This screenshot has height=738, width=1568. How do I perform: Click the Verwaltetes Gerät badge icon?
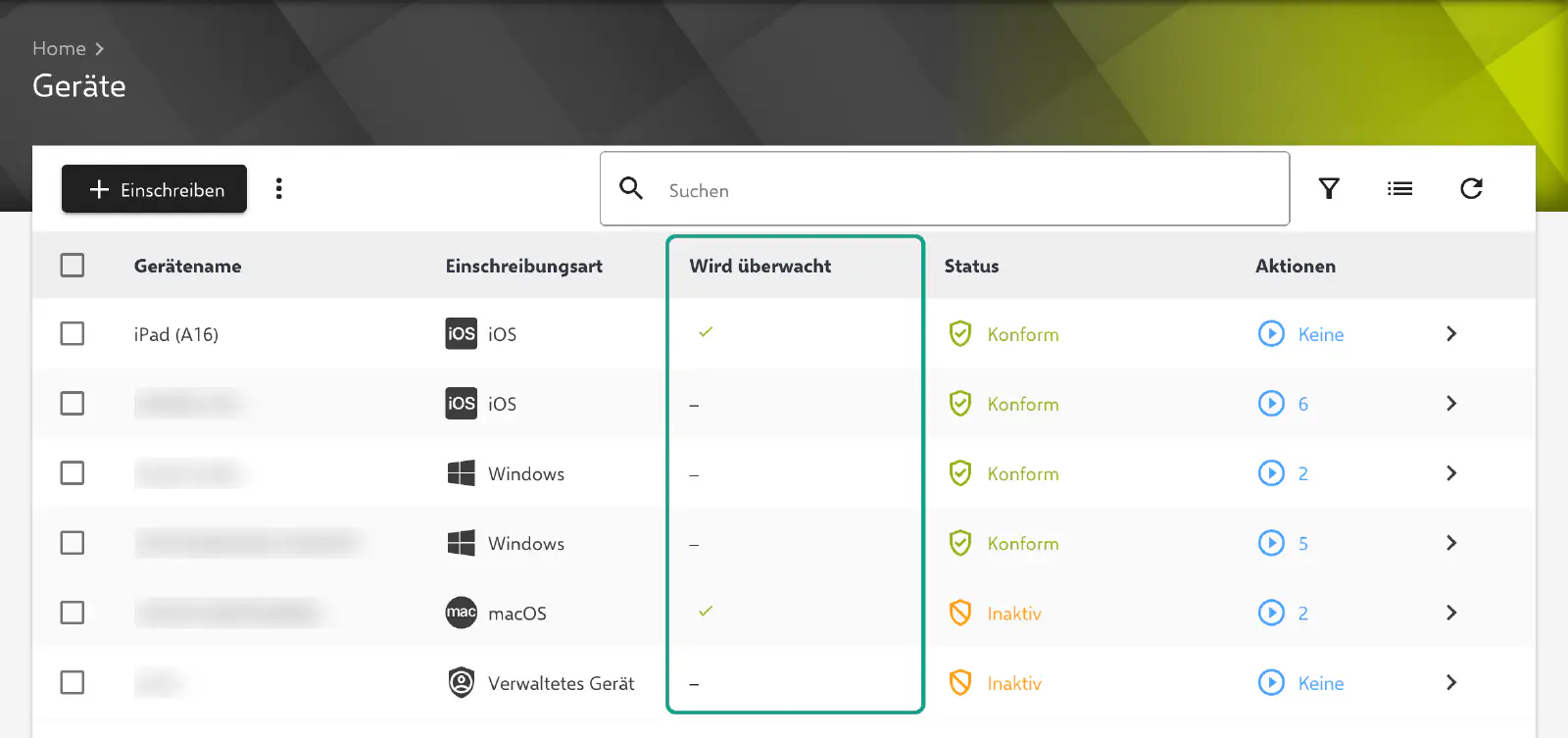pos(462,682)
